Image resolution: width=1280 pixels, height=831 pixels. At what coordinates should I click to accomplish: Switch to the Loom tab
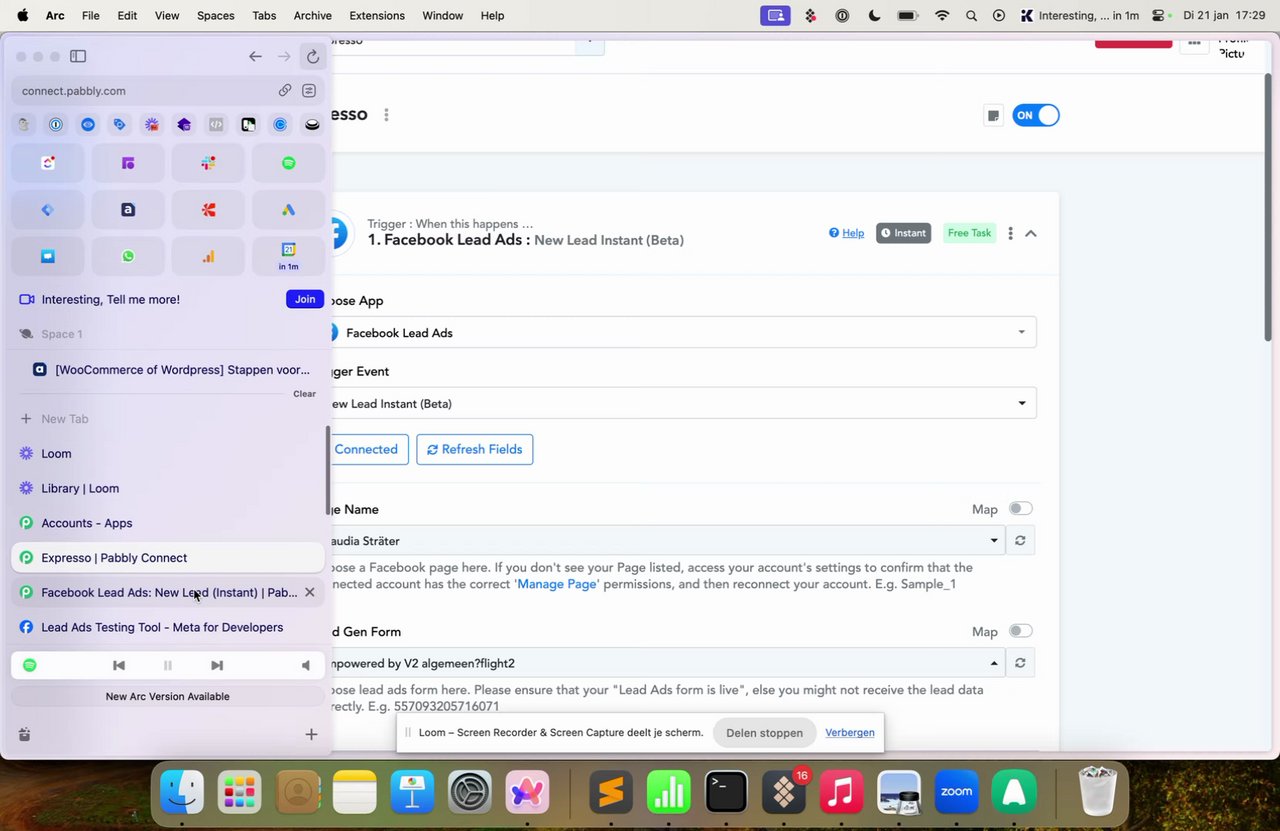pos(168,453)
